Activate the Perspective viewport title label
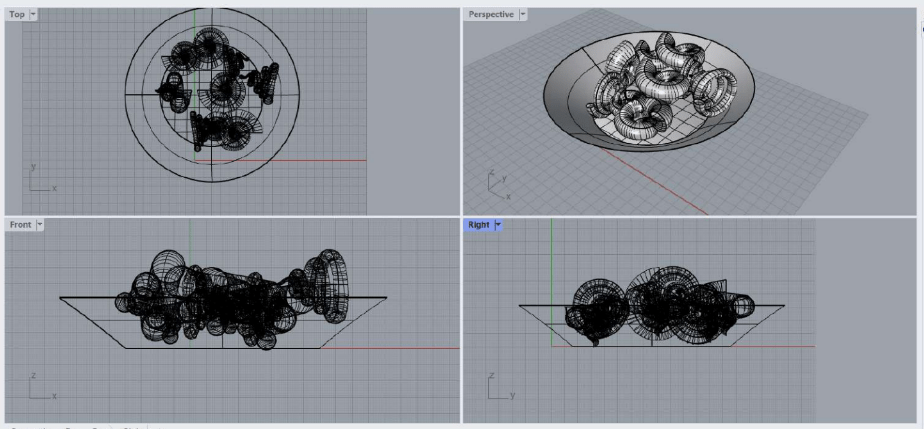 tap(491, 14)
